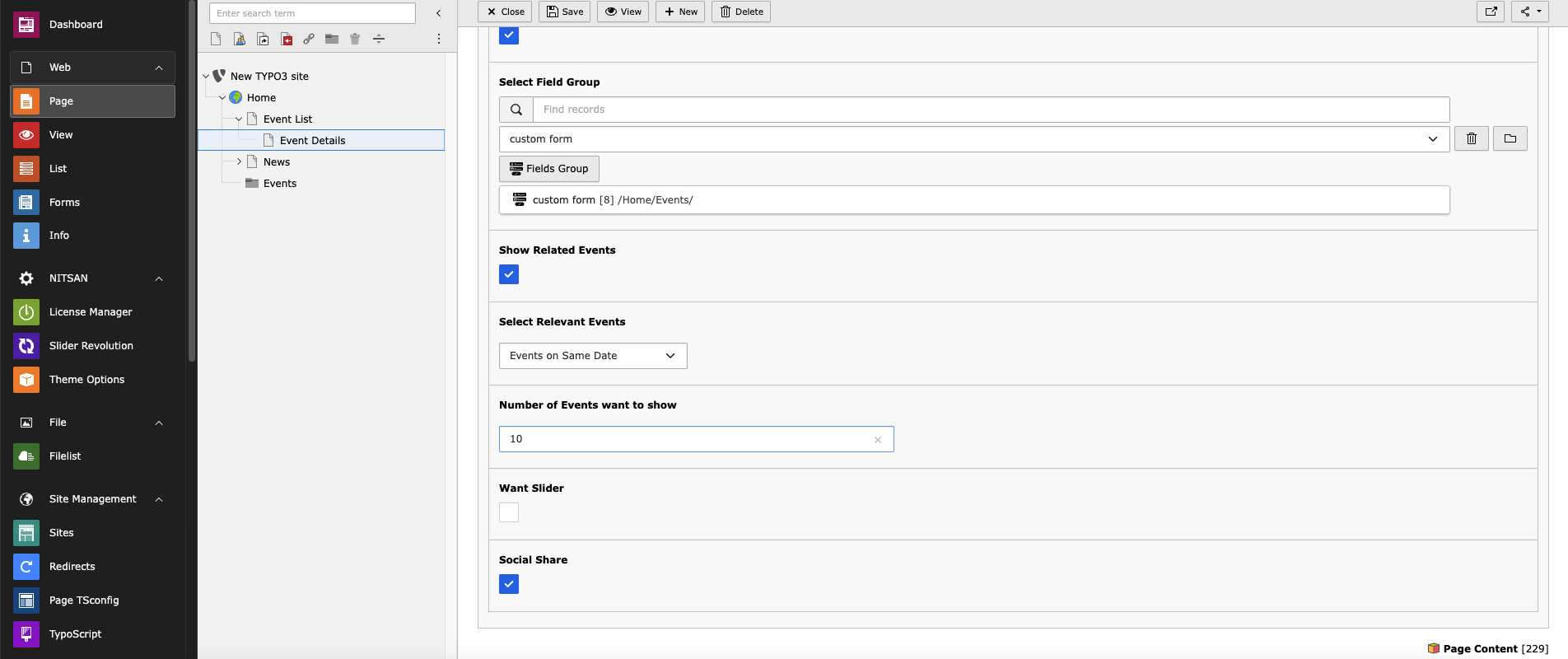The height and width of the screenshot is (659, 1568).
Task: Uncheck the Social Share checkbox
Action: (509, 584)
